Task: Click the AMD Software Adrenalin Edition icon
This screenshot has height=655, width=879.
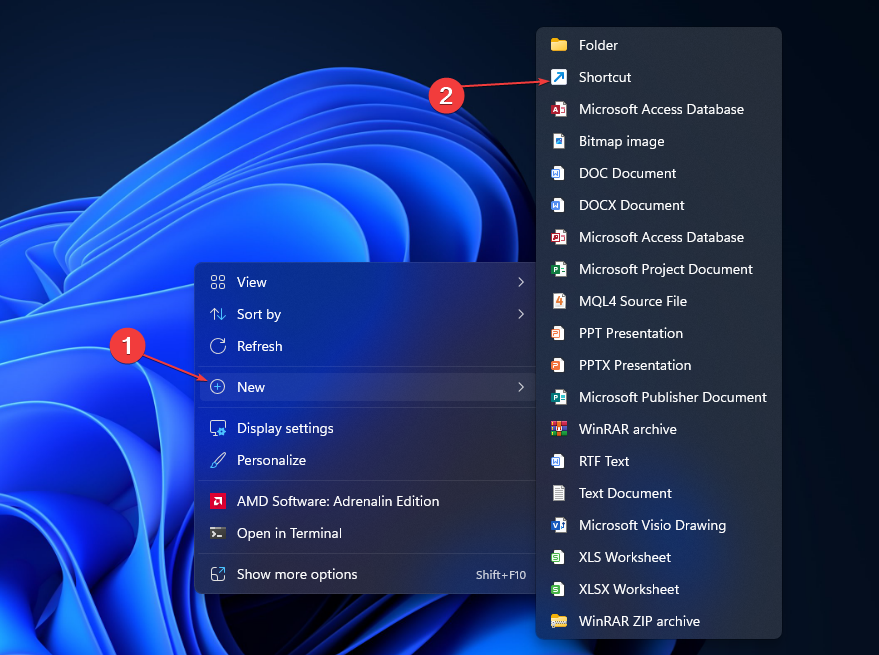Action: 218,501
